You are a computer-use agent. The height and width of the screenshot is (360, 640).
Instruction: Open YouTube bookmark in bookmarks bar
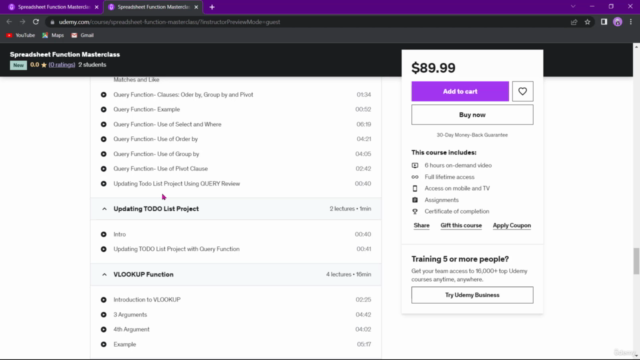coord(20,36)
